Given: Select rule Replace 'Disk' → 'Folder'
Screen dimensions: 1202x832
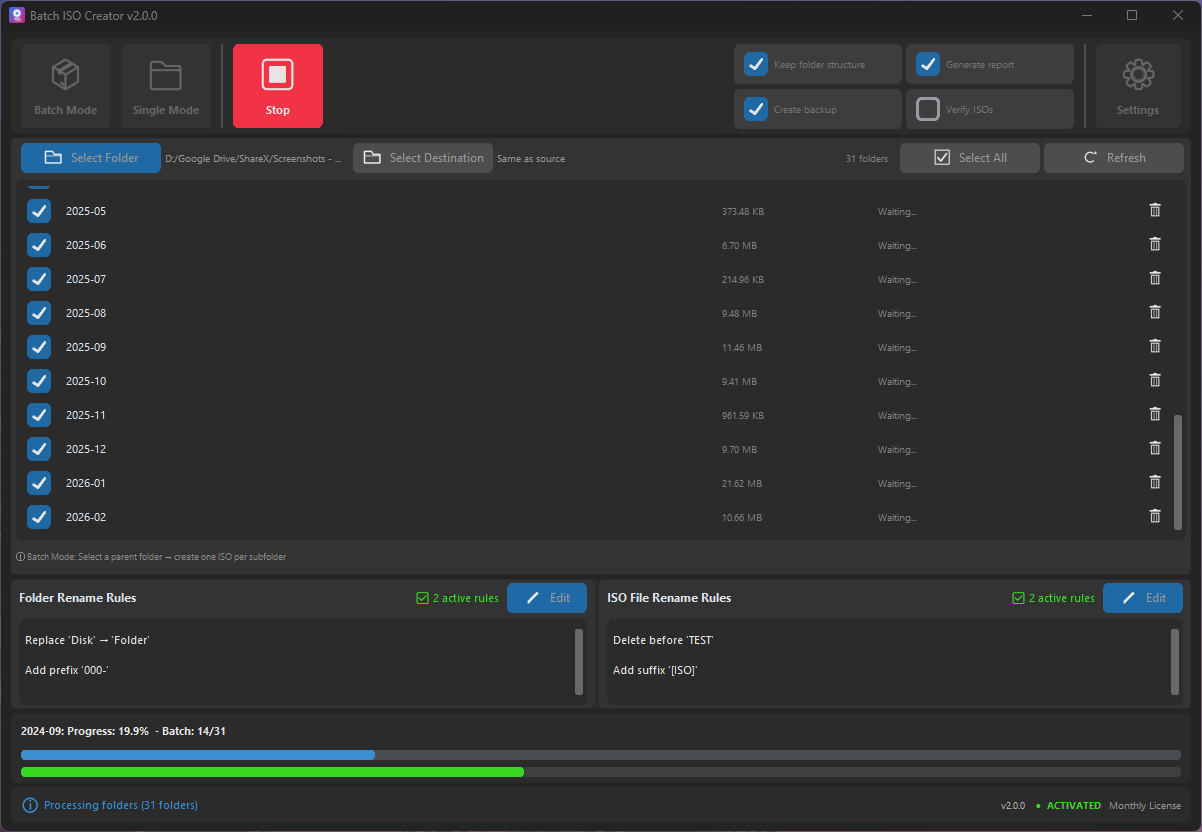Looking at the screenshot, I should 87,640.
